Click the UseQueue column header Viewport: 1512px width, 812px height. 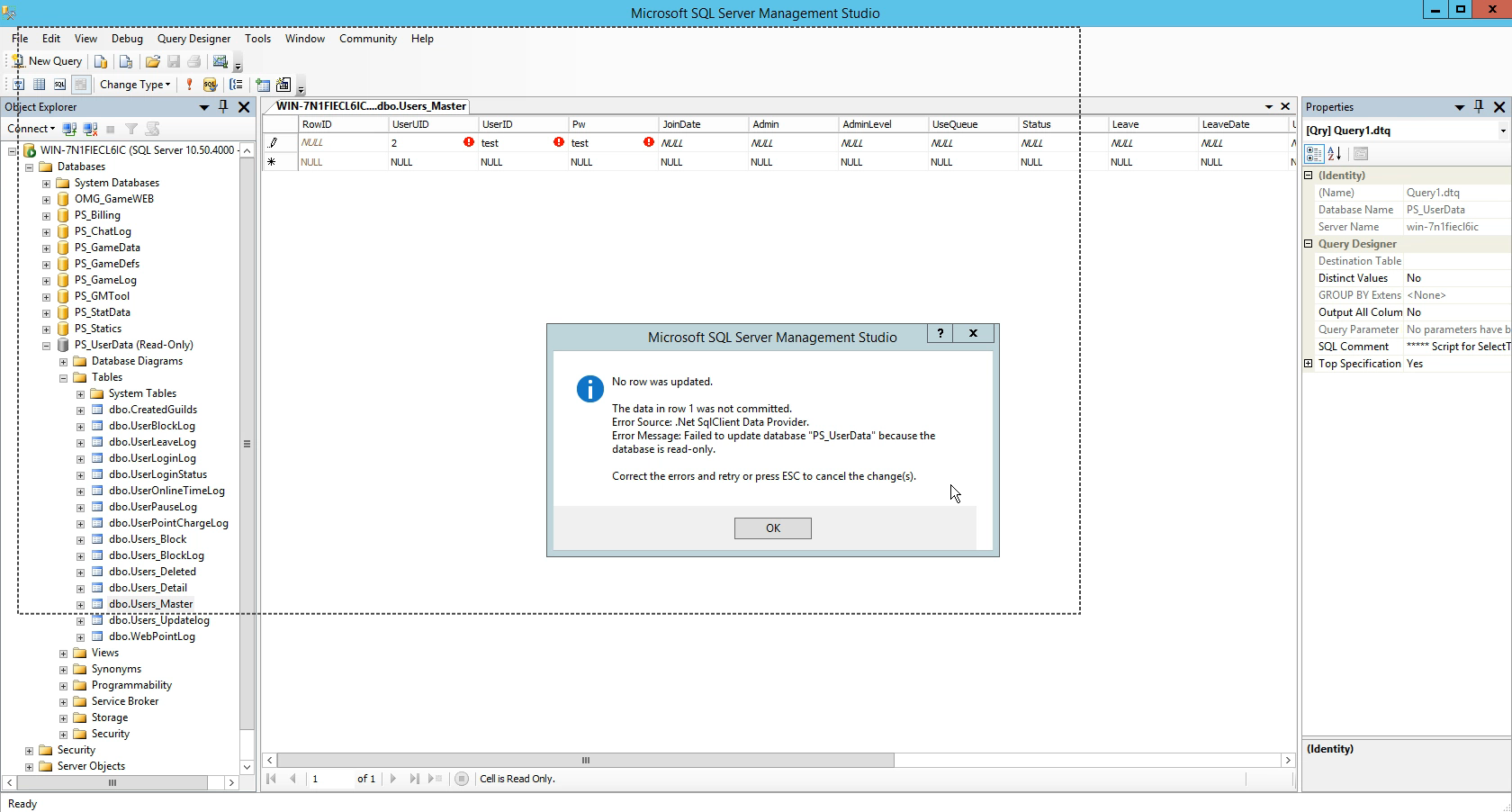(x=973, y=124)
